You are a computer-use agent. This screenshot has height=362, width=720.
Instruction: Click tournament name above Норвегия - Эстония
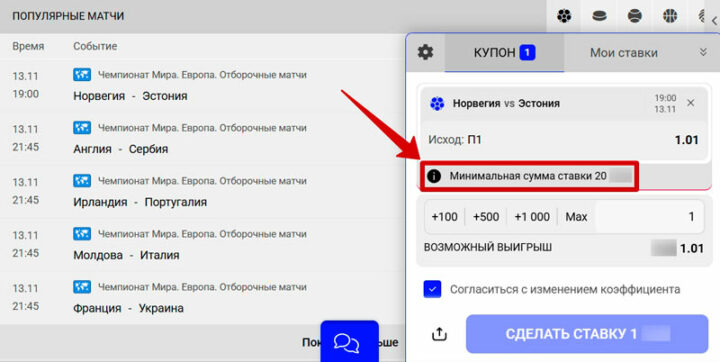(x=202, y=75)
